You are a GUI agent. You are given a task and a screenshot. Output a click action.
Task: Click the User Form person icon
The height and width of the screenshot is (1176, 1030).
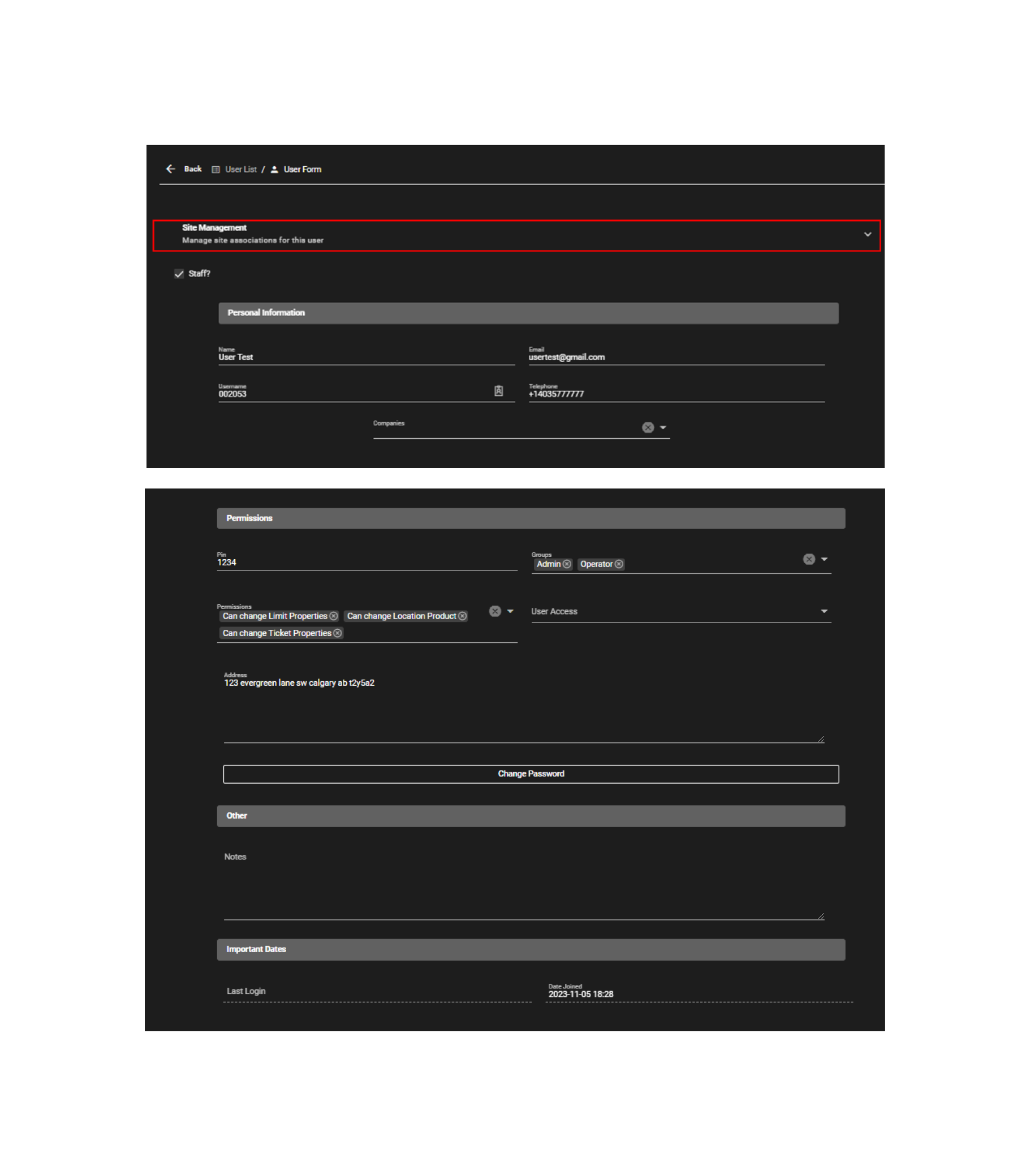[x=275, y=170]
